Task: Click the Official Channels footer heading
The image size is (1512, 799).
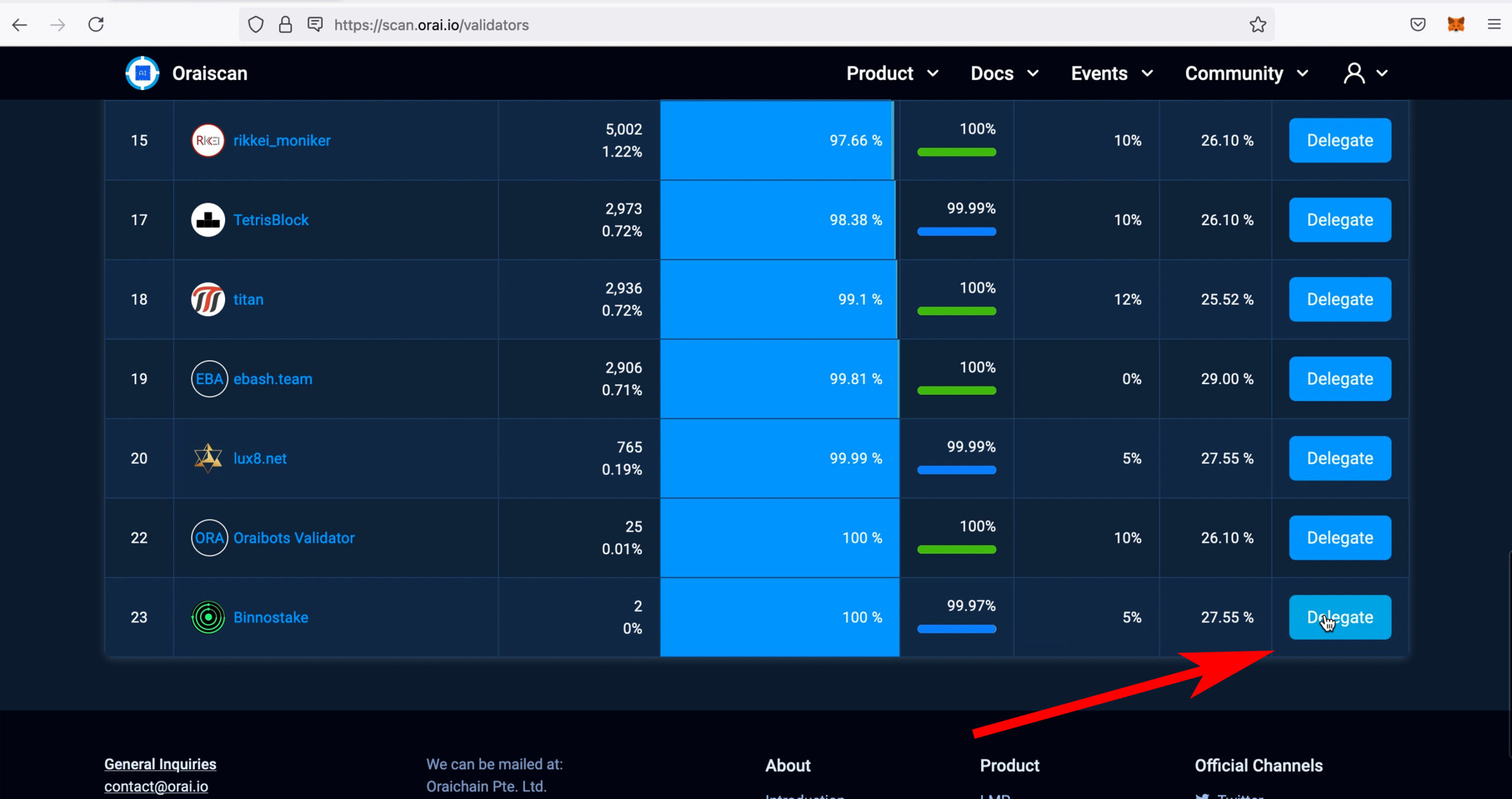Action: point(1259,765)
